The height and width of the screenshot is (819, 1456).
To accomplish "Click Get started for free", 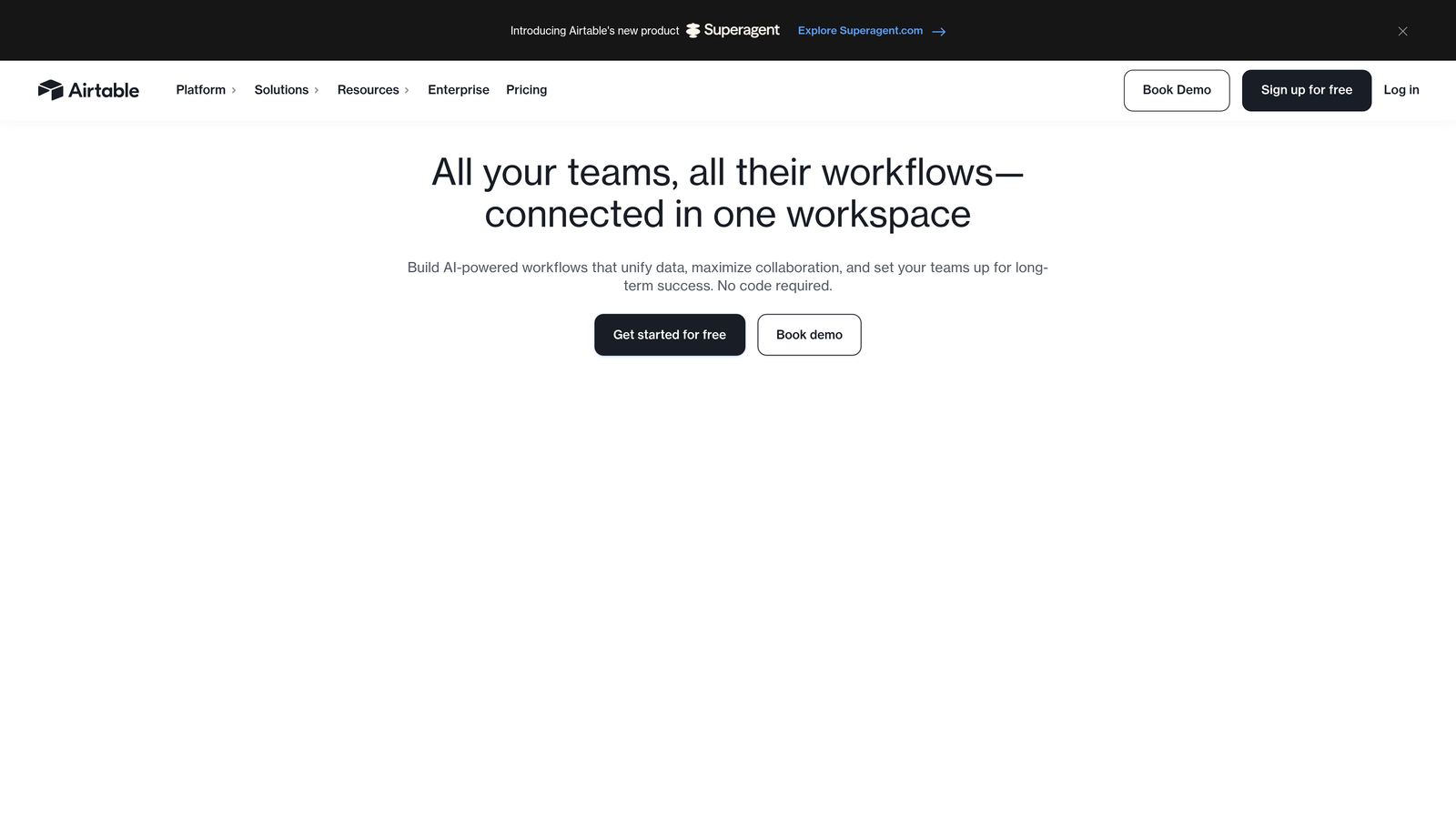I will pyautogui.click(x=669, y=334).
